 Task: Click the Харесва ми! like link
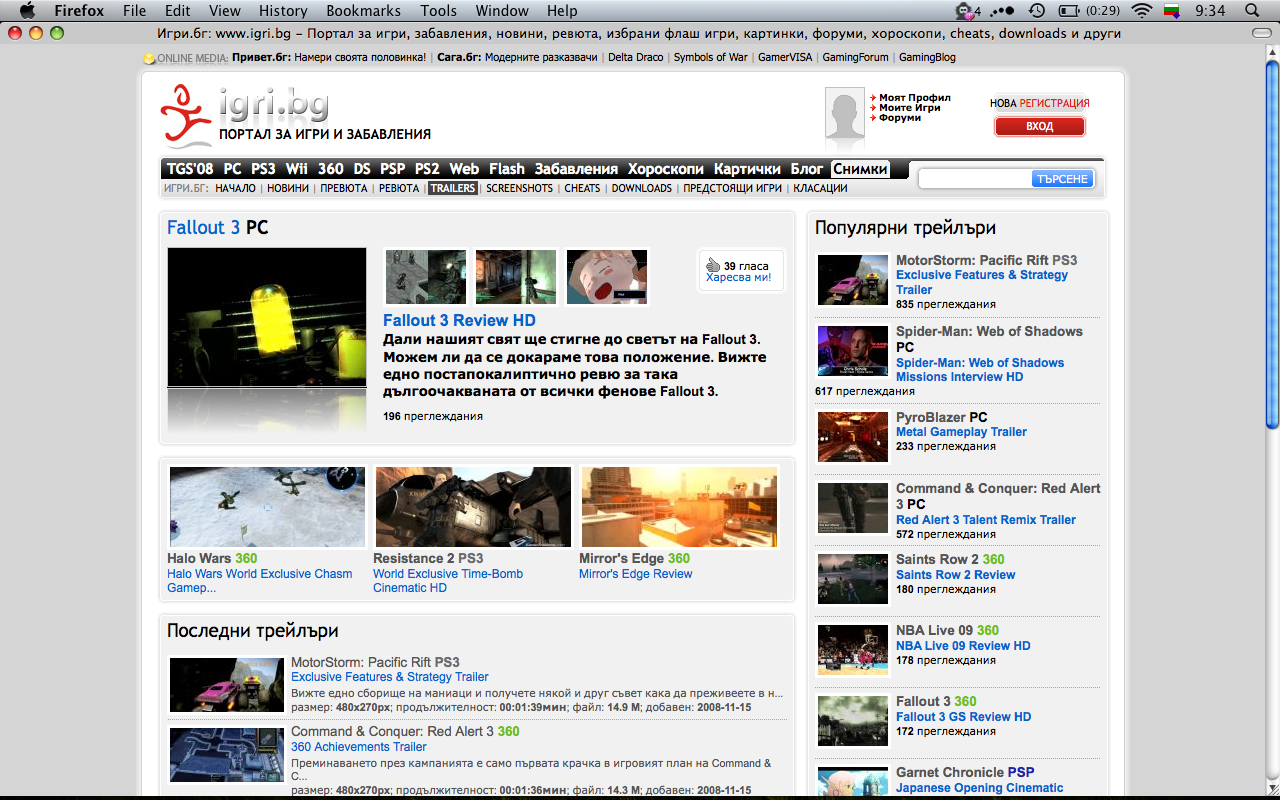click(x=739, y=277)
